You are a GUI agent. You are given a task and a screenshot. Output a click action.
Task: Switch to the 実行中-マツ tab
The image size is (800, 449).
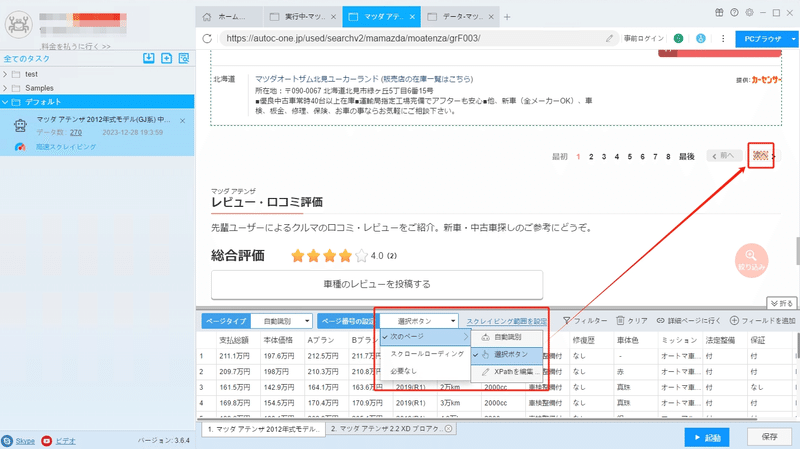click(x=303, y=17)
